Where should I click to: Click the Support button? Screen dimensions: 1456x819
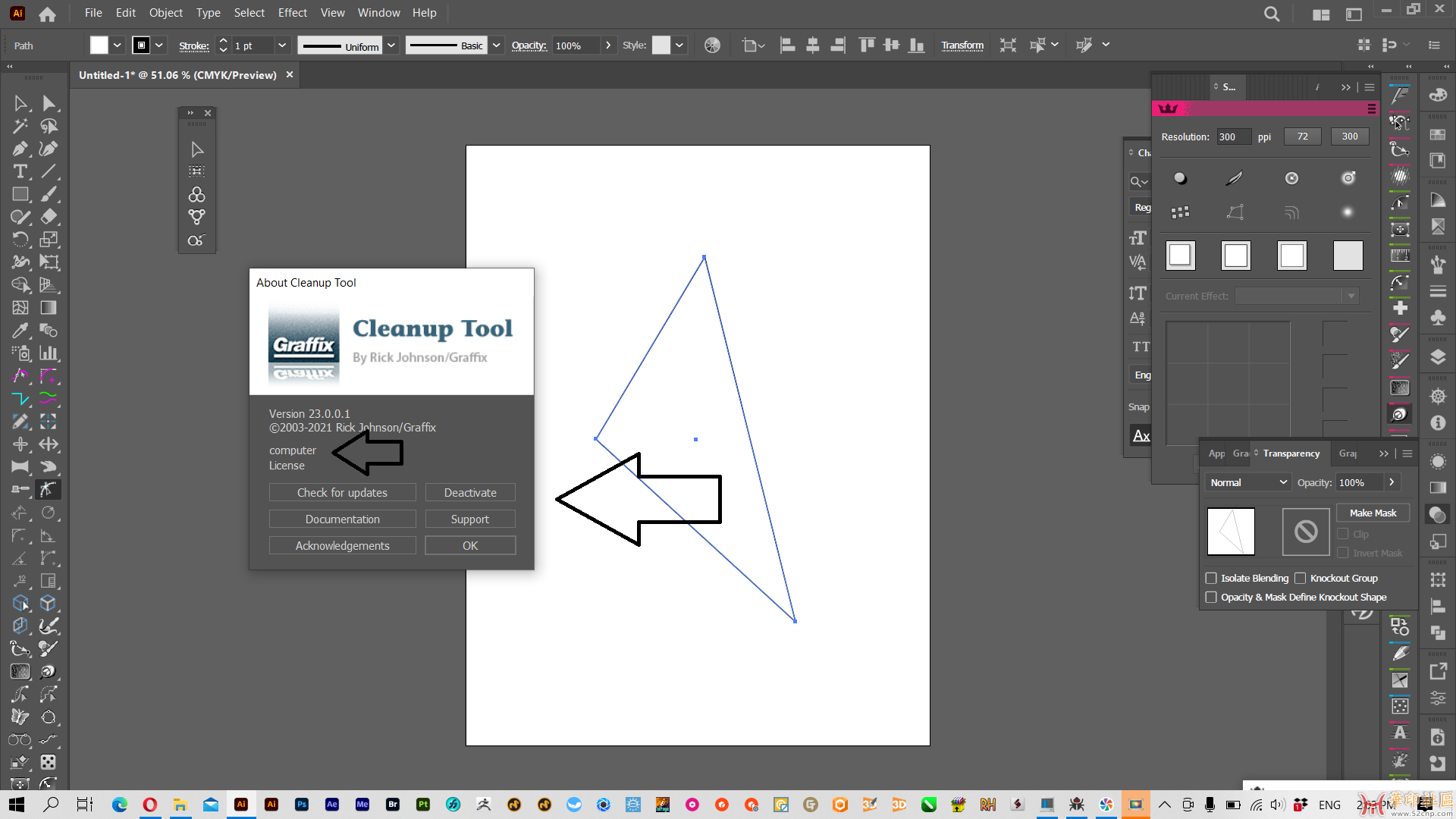tap(470, 519)
